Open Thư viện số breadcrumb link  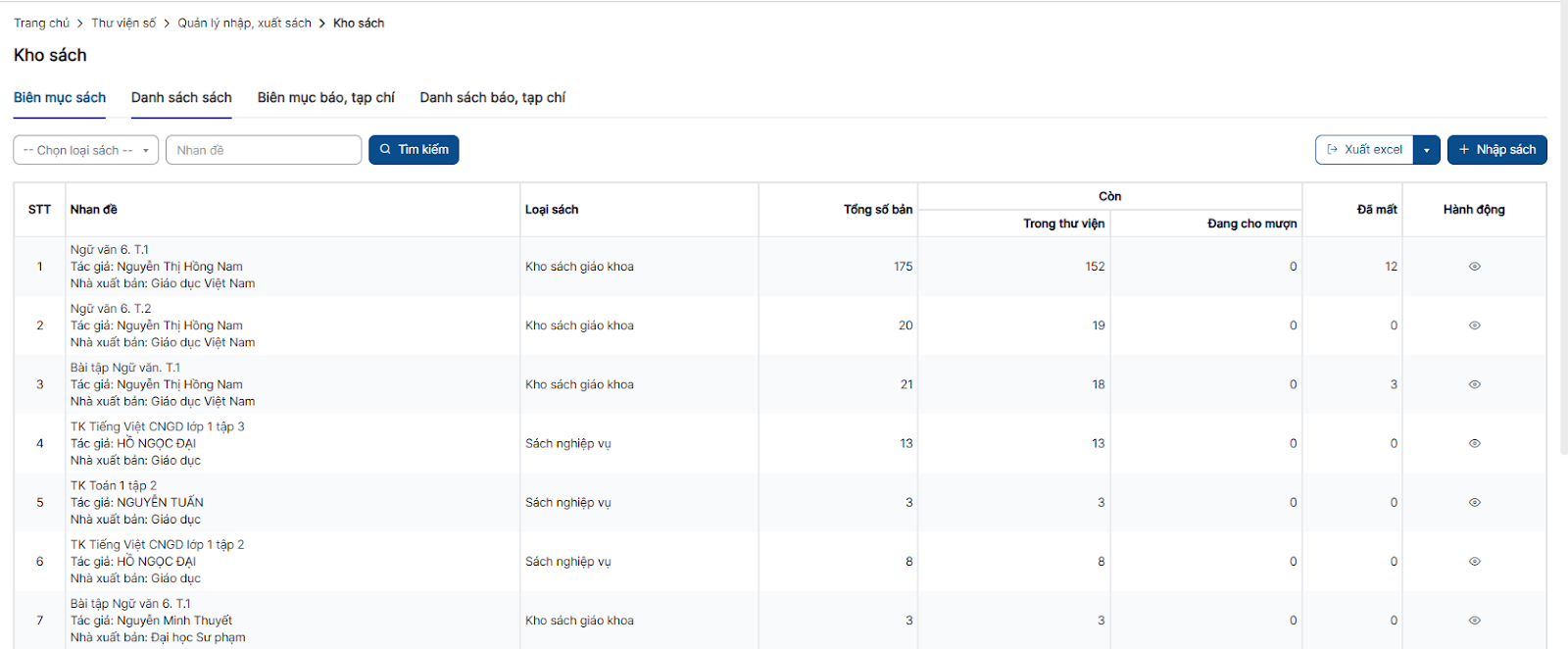point(123,23)
